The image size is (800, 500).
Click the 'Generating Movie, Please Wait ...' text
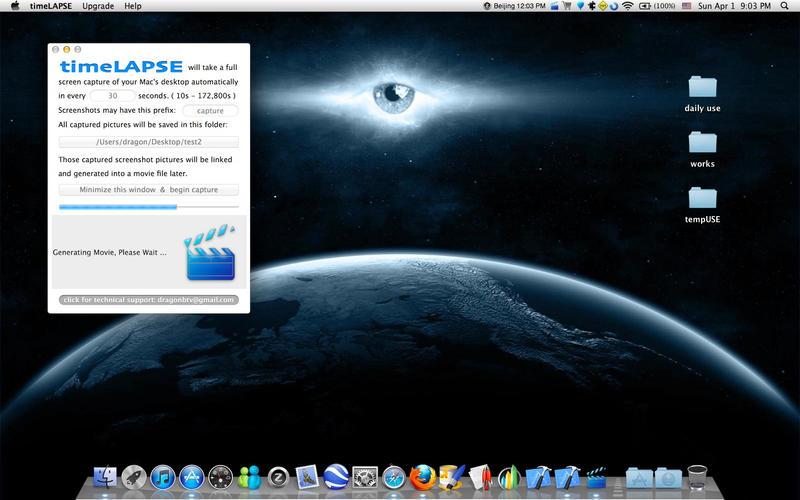click(110, 252)
